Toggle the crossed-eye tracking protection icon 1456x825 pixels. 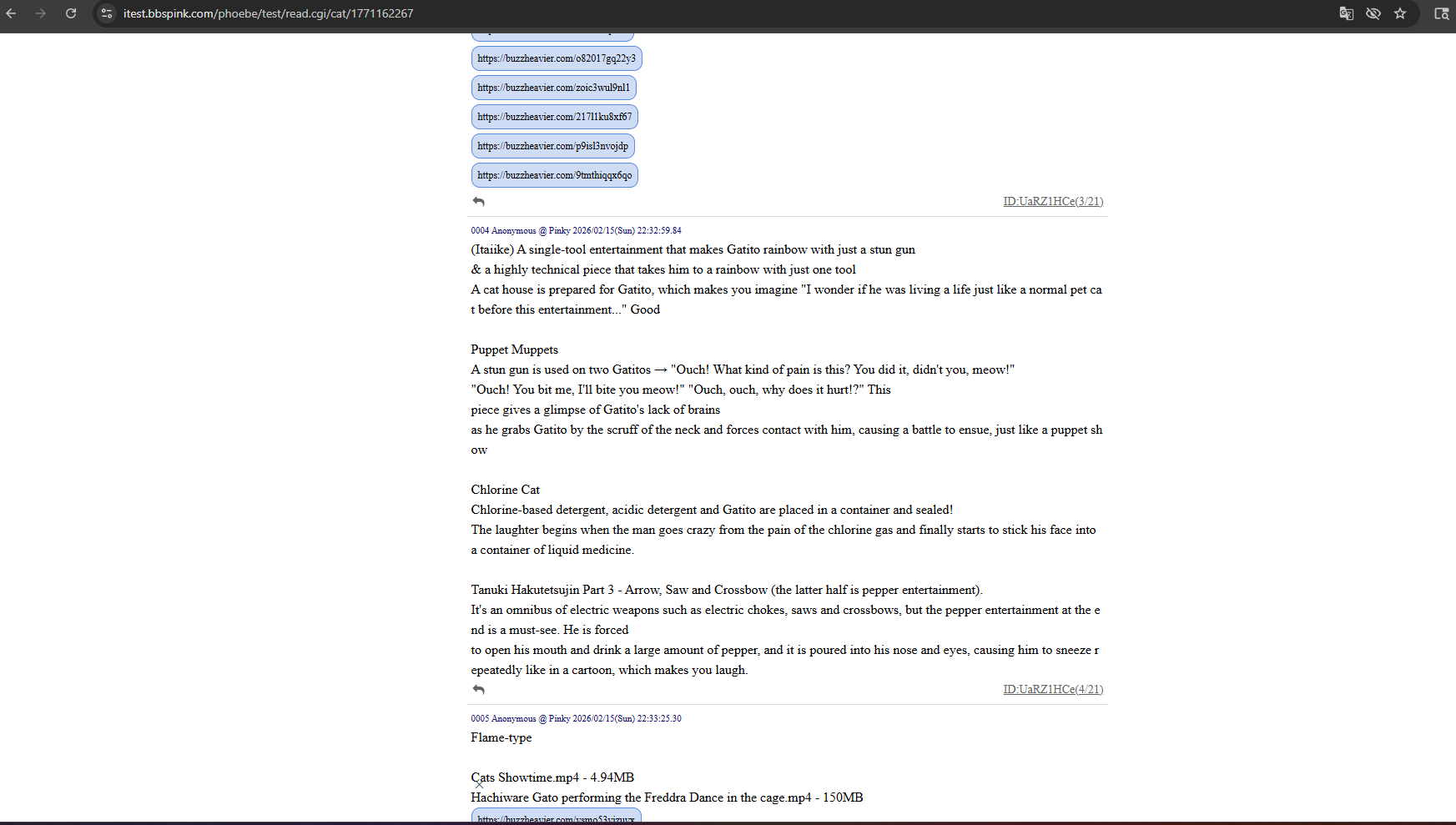1373,13
